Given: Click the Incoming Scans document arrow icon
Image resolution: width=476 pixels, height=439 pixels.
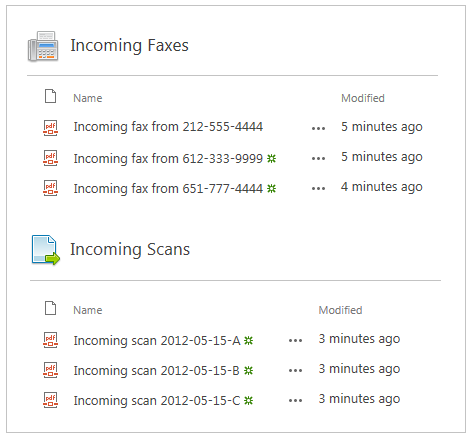Looking at the screenshot, I should [x=46, y=250].
